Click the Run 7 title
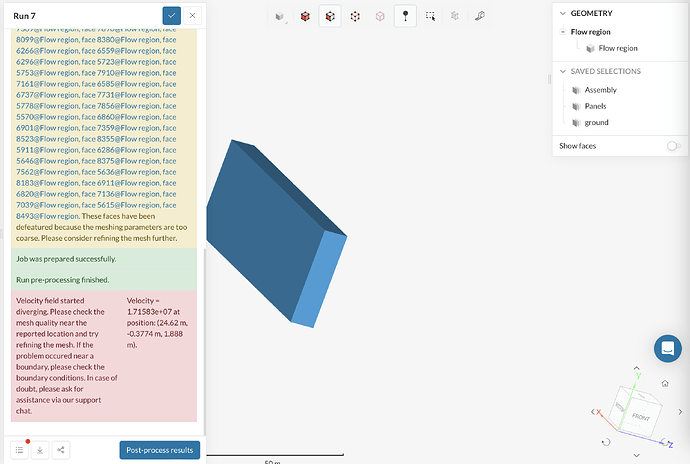 (x=24, y=16)
